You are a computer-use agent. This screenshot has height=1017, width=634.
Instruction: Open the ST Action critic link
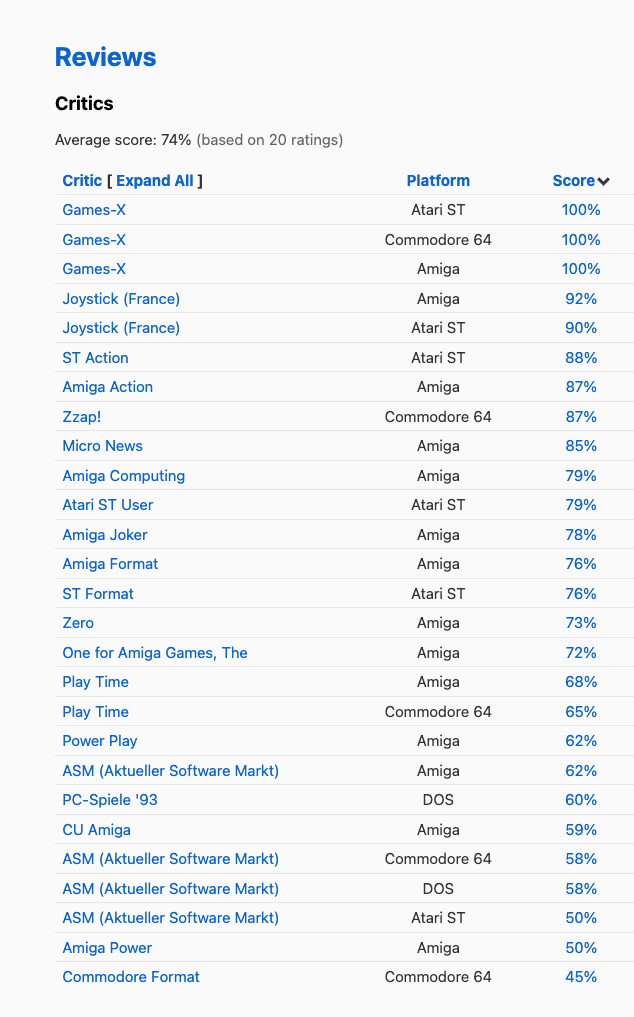click(x=95, y=357)
